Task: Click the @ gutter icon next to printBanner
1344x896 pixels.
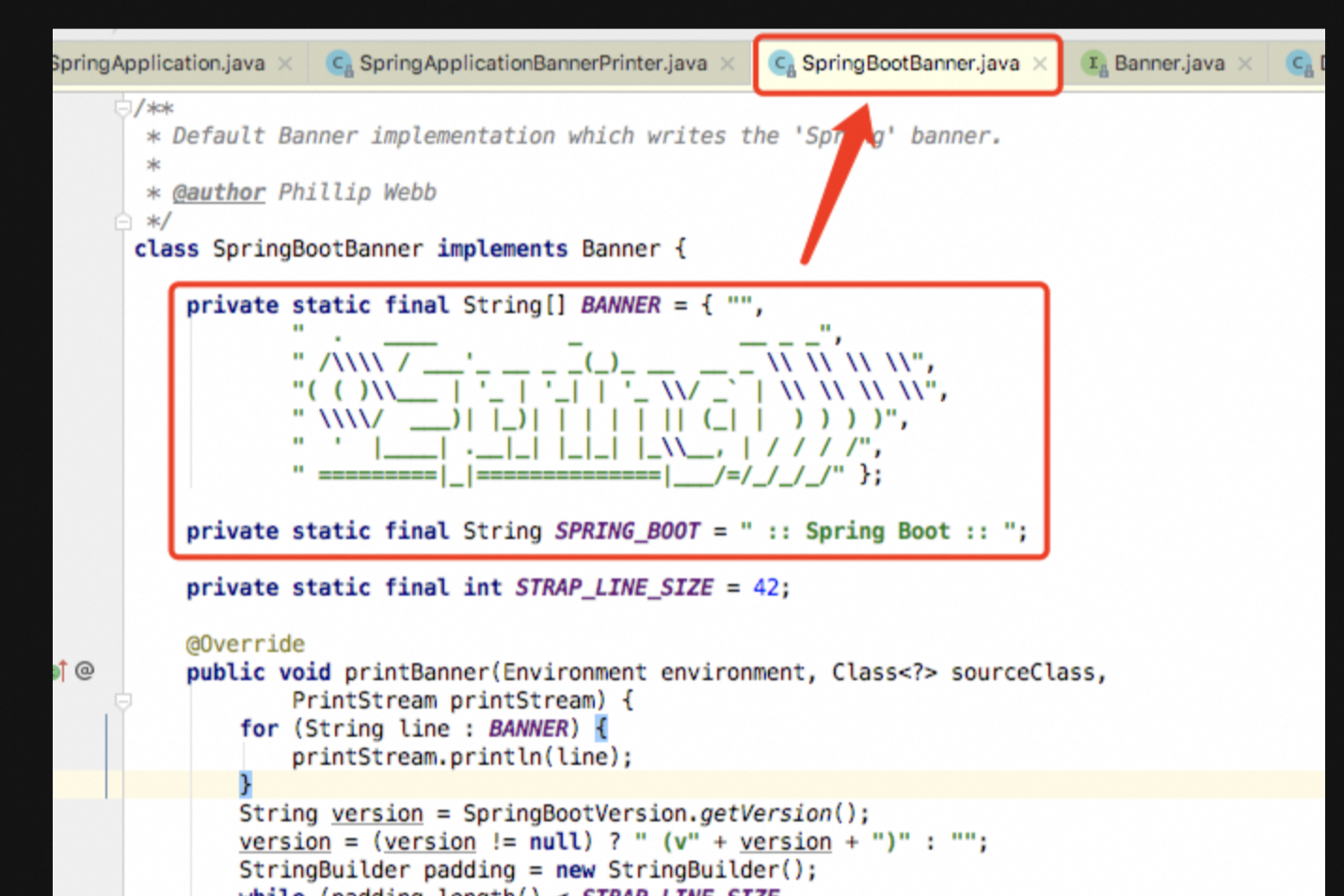Action: 85,670
